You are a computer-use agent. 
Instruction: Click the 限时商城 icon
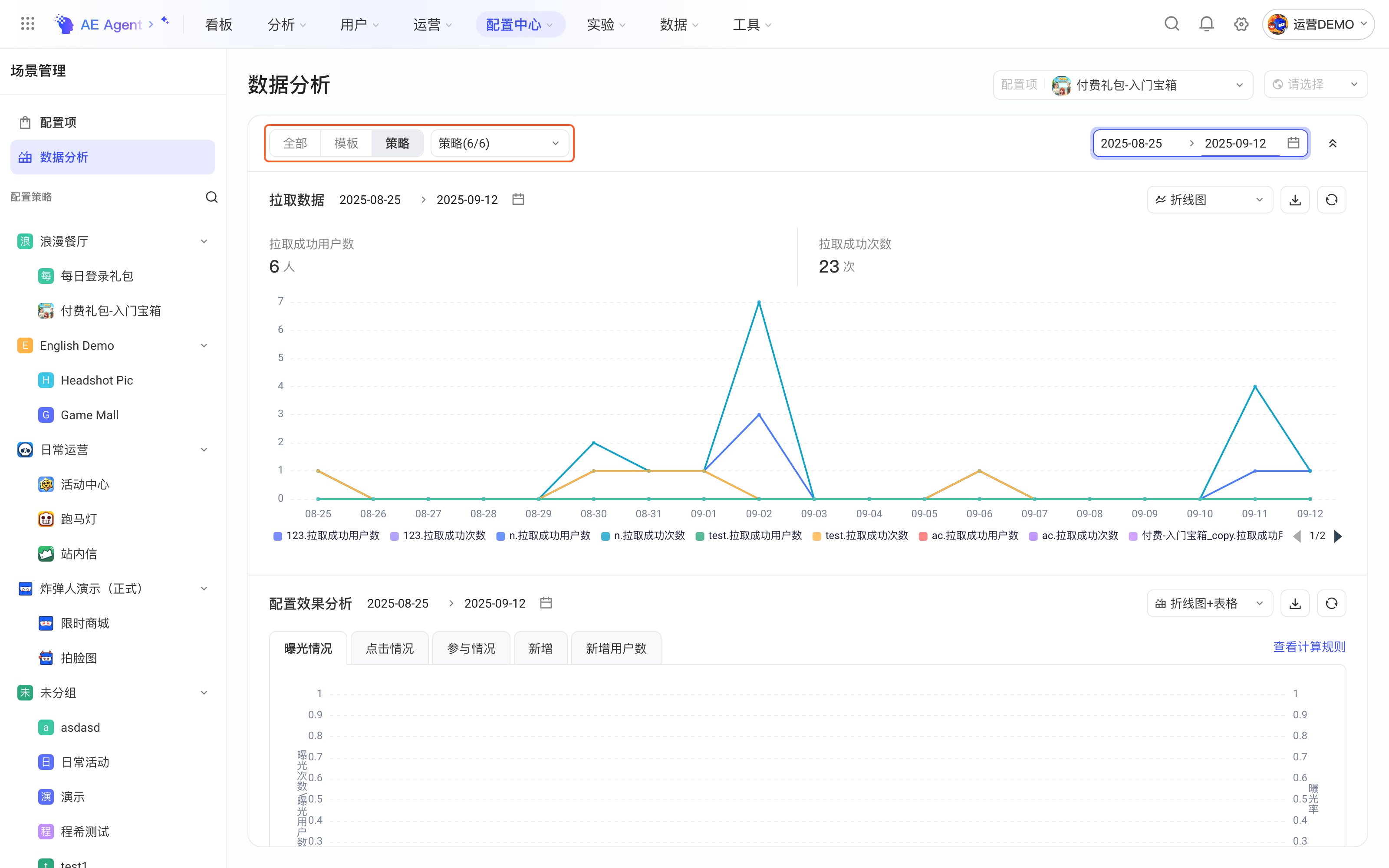46,624
